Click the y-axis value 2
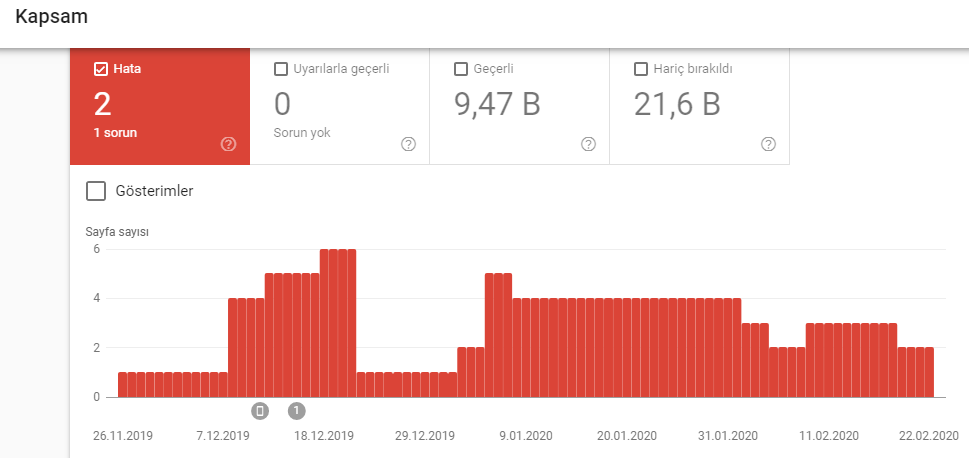 [x=97, y=348]
